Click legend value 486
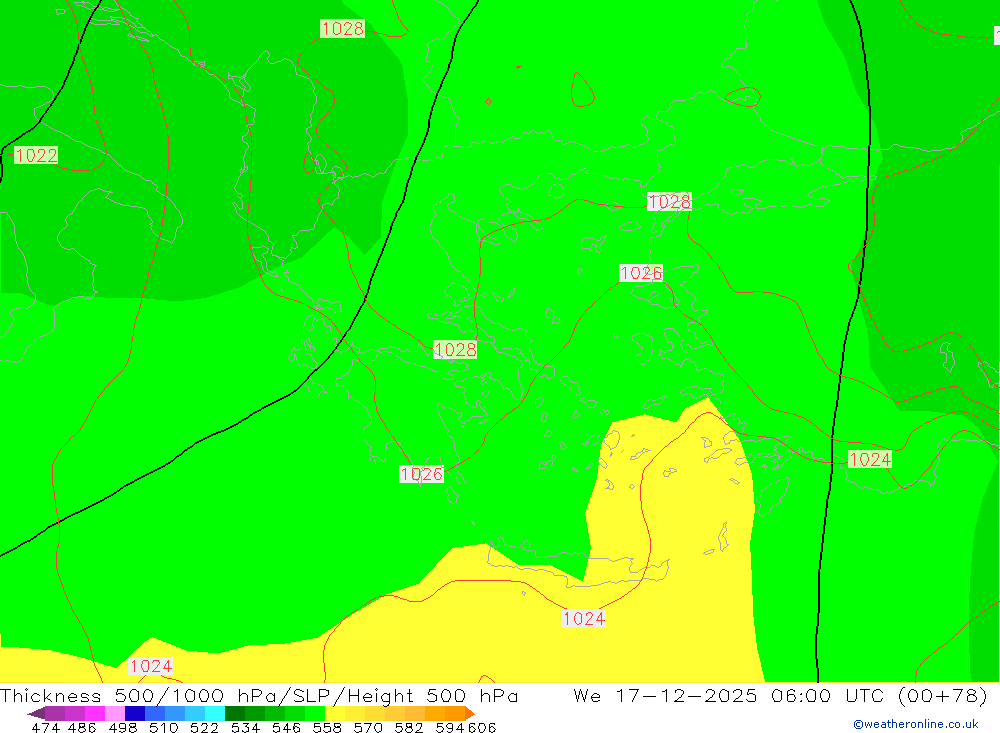This screenshot has width=1000, height=733. coord(82,727)
